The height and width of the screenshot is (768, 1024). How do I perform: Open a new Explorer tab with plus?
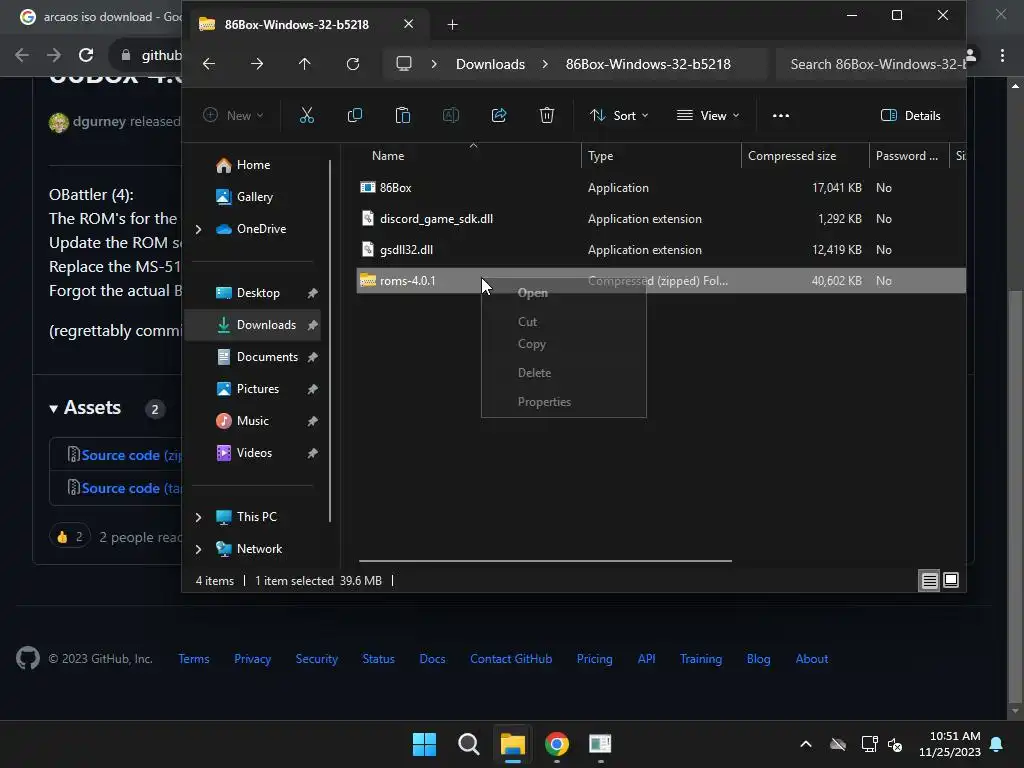453,25
